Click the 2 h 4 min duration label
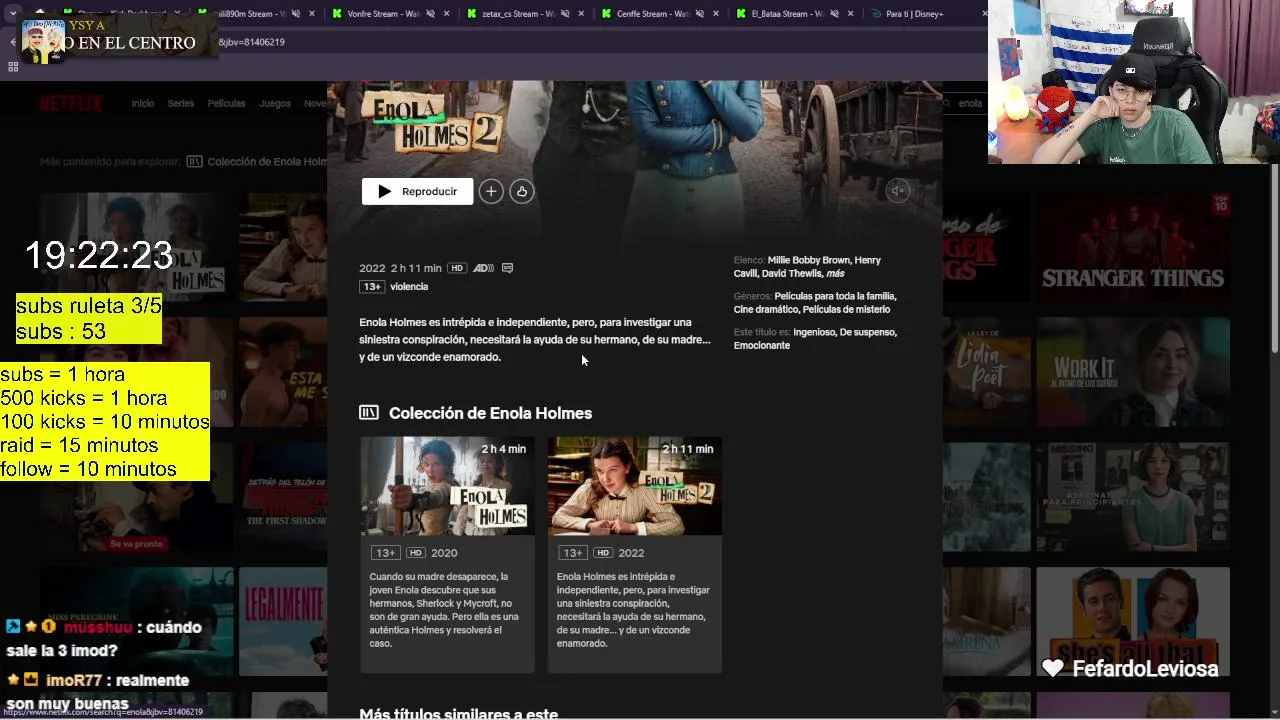Image resolution: width=1280 pixels, height=720 pixels. pos(503,449)
